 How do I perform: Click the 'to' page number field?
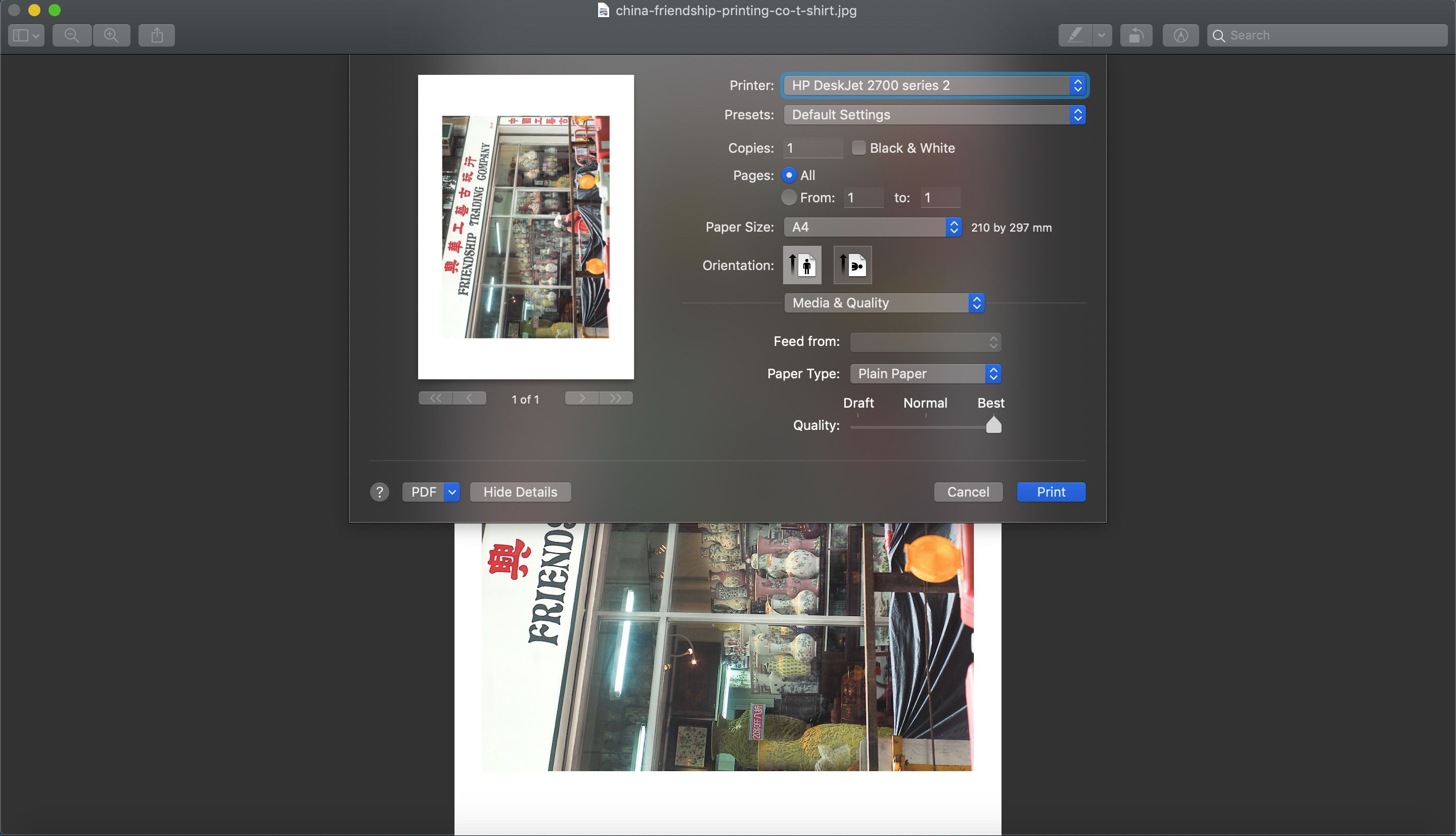[x=940, y=198]
